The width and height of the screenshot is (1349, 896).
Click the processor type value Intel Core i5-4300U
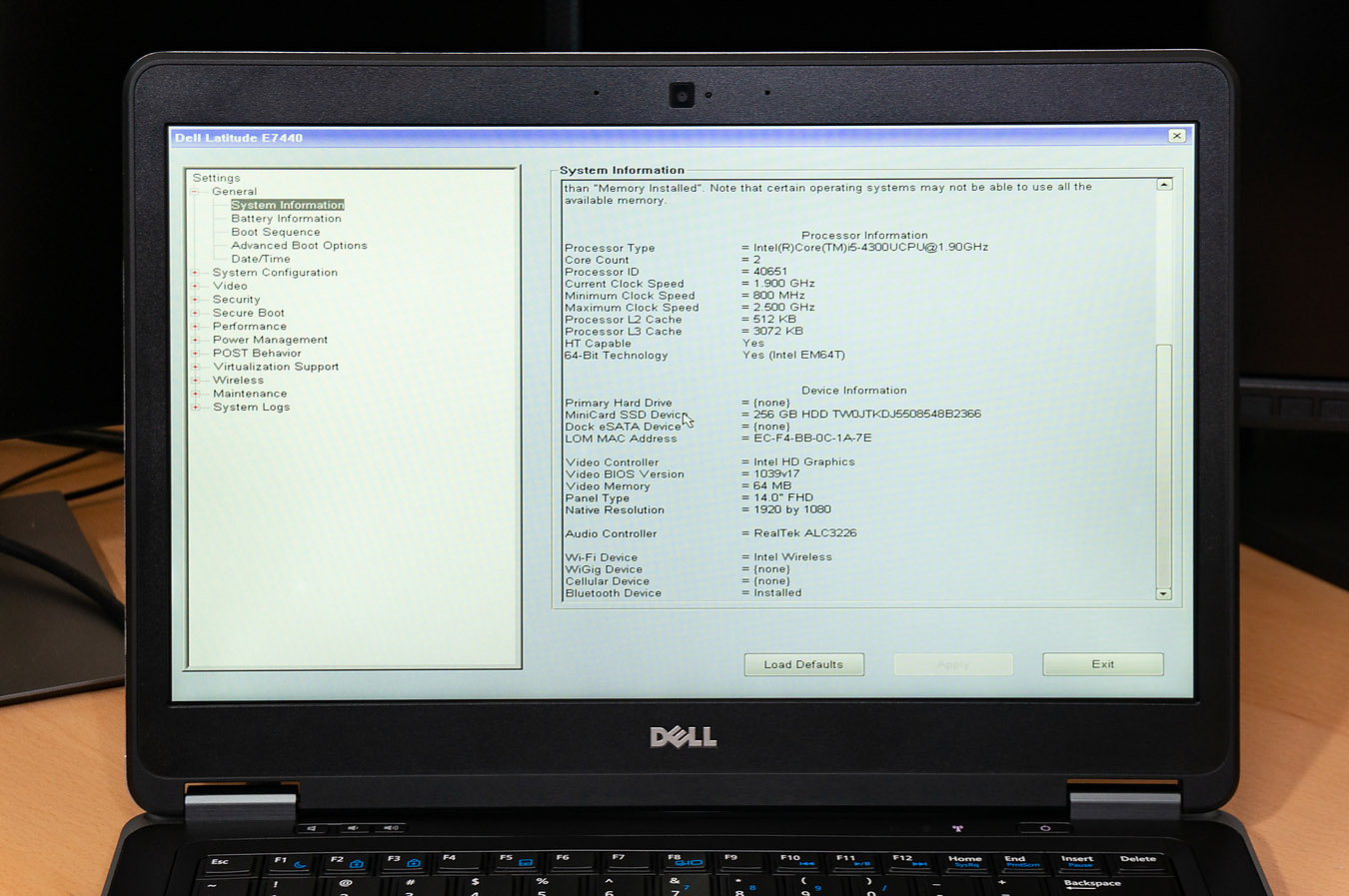tap(870, 247)
